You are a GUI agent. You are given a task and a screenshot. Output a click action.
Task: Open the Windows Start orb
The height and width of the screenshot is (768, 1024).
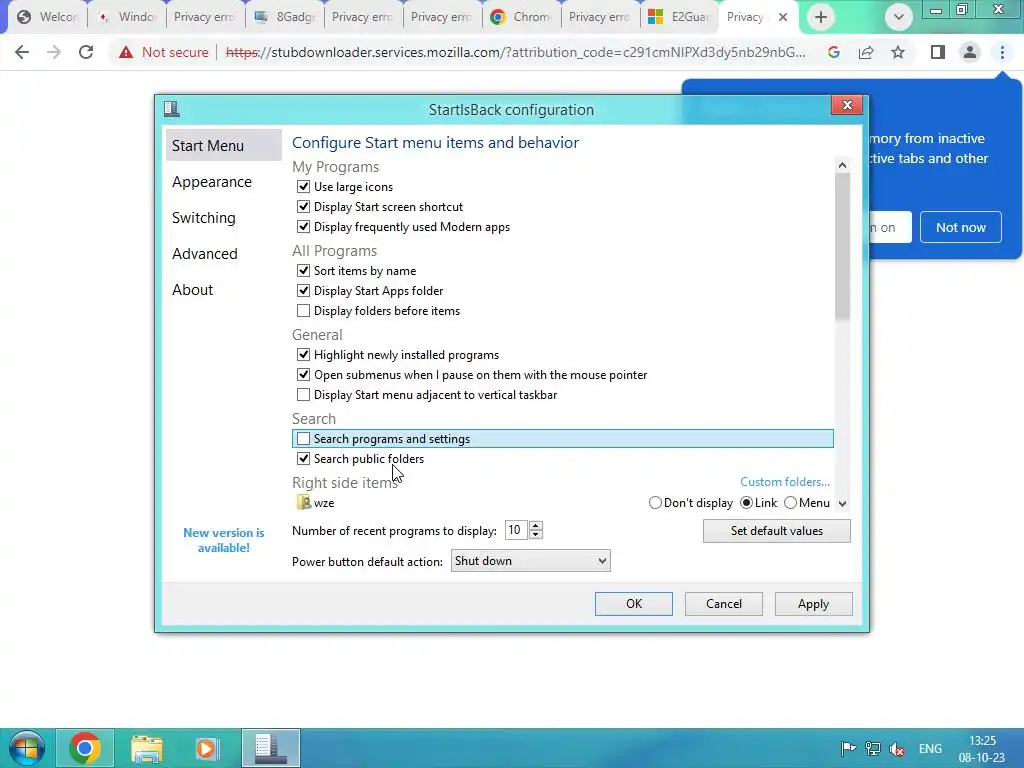click(x=27, y=748)
